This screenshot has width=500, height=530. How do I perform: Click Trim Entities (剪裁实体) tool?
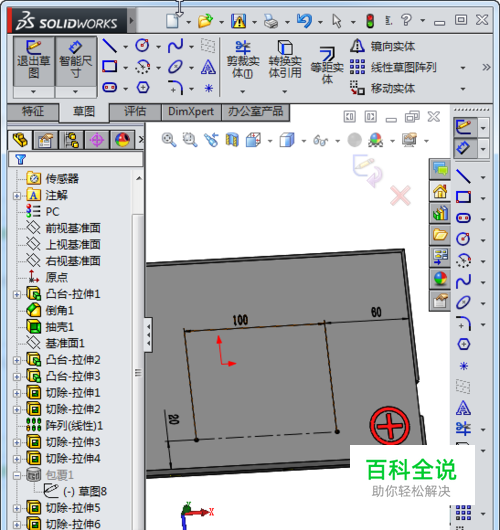tap(242, 59)
